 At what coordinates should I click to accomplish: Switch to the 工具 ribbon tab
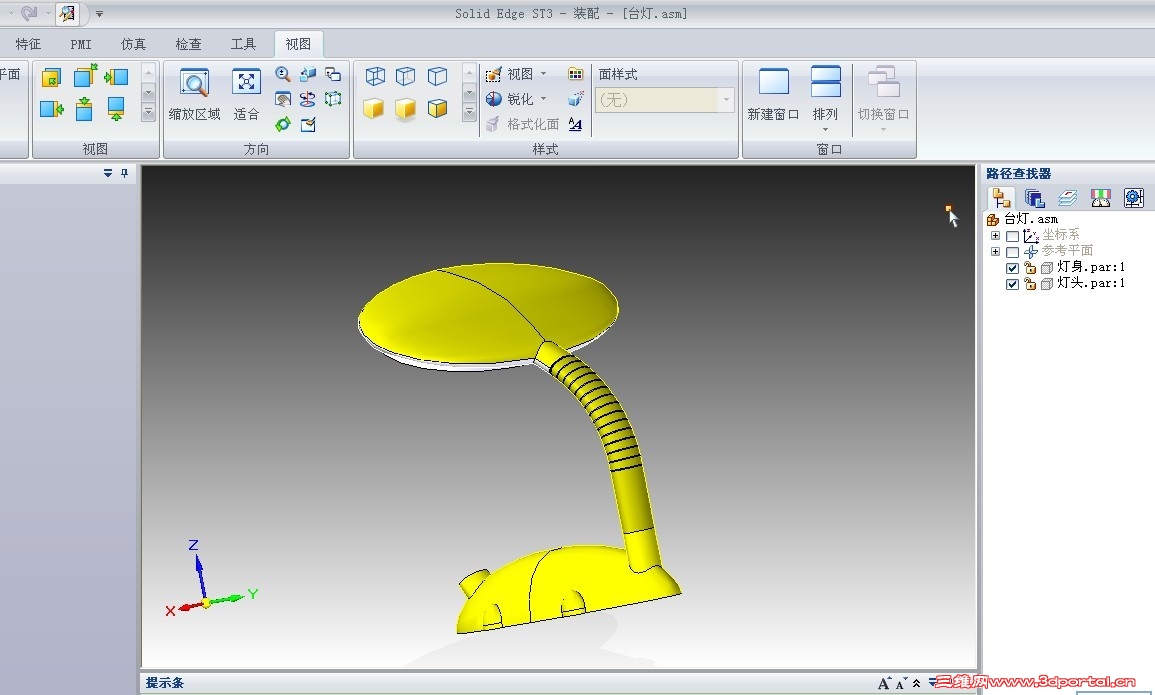pos(243,44)
